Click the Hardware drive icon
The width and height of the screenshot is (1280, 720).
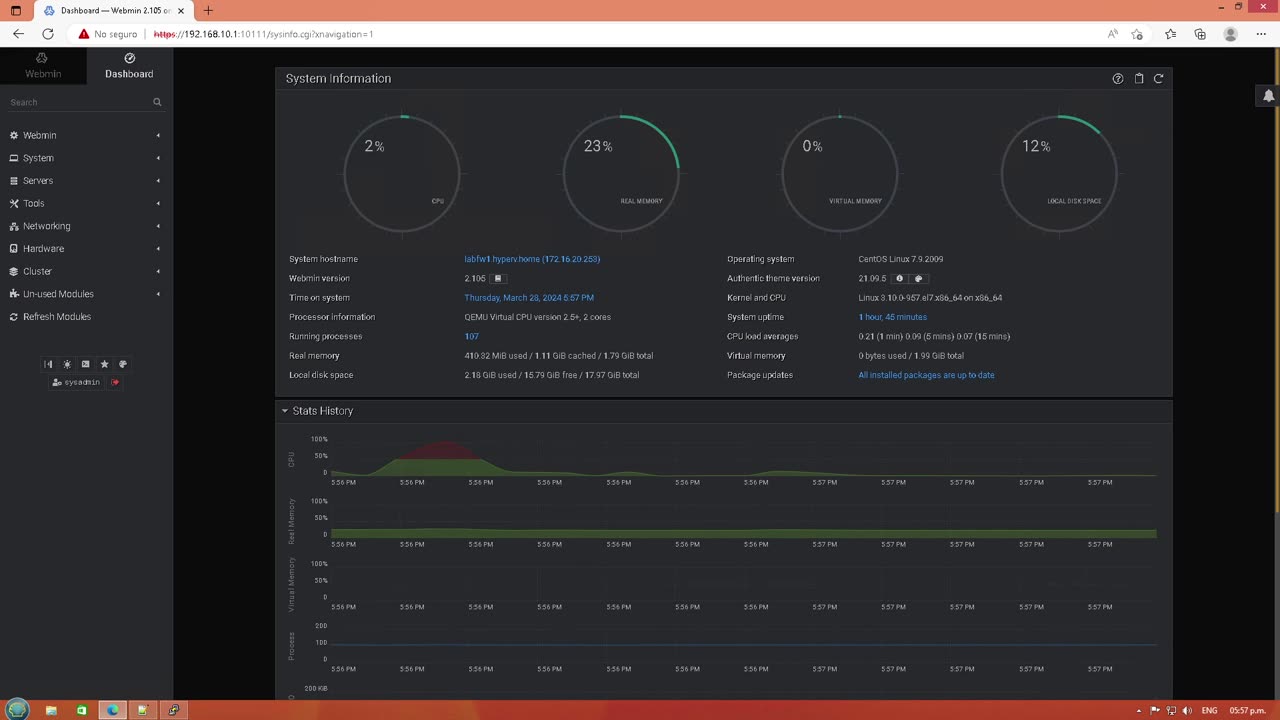click(14, 249)
